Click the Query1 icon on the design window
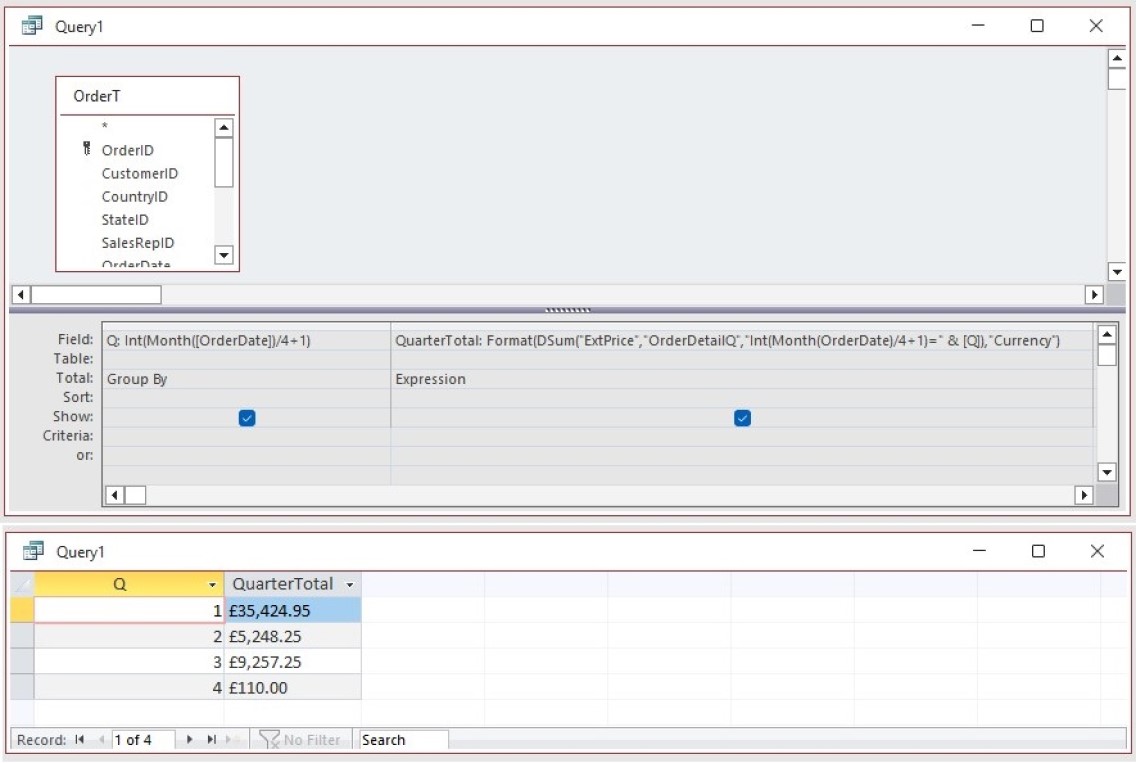 pyautogui.click(x=31, y=25)
